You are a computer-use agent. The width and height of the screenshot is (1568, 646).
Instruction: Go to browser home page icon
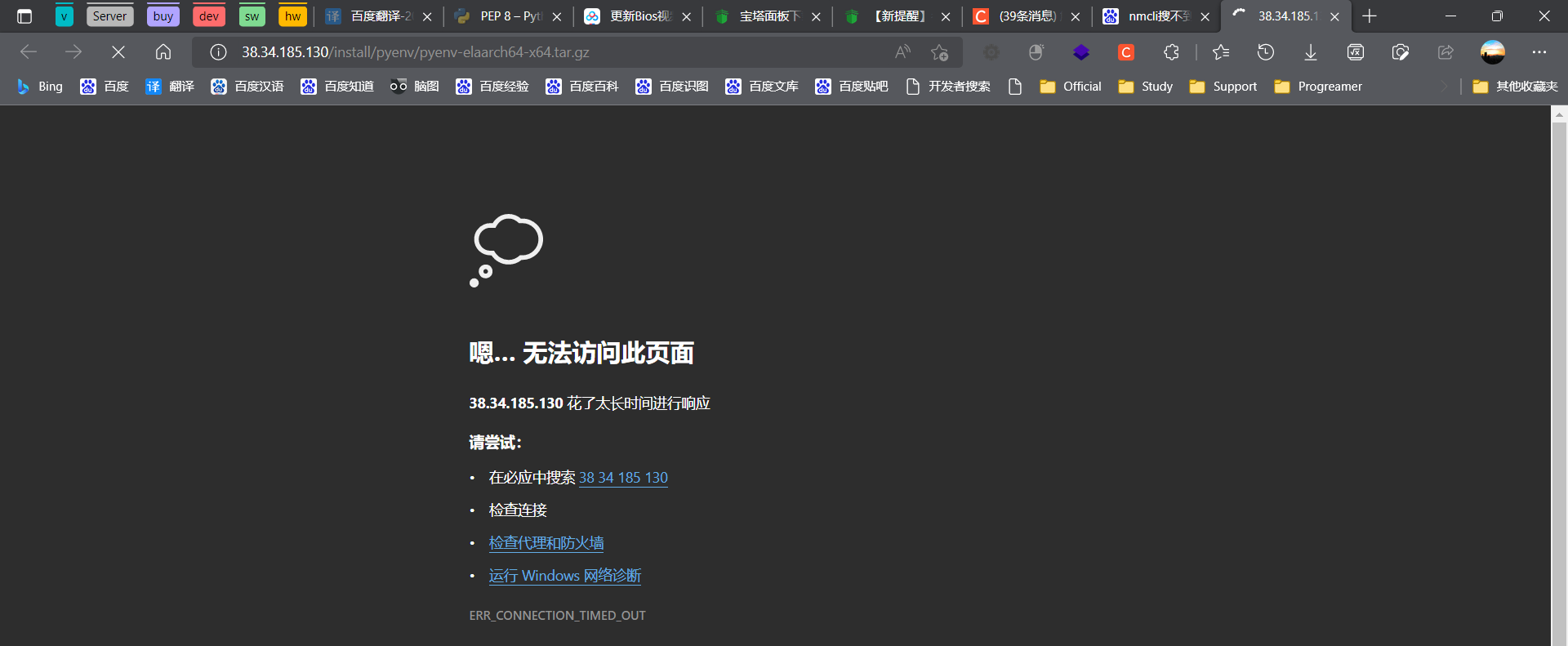[163, 52]
